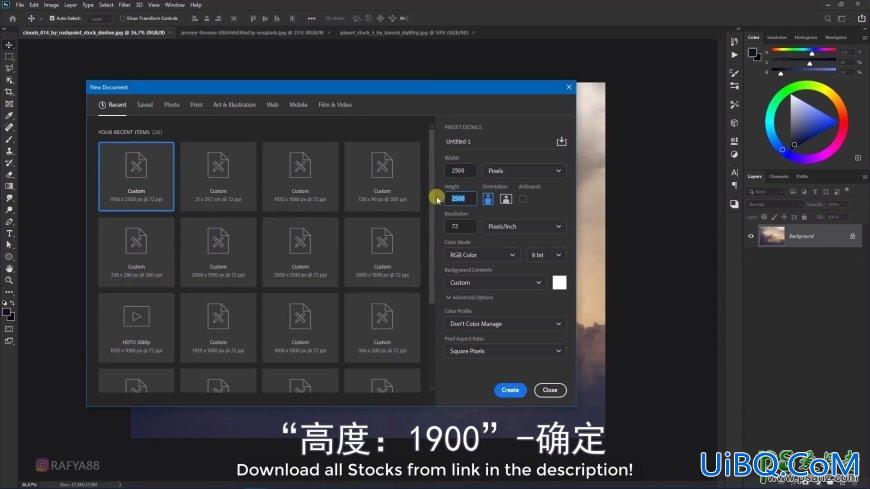Open the Background Contents dropdown
Image resolution: width=870 pixels, height=489 pixels.
[495, 283]
